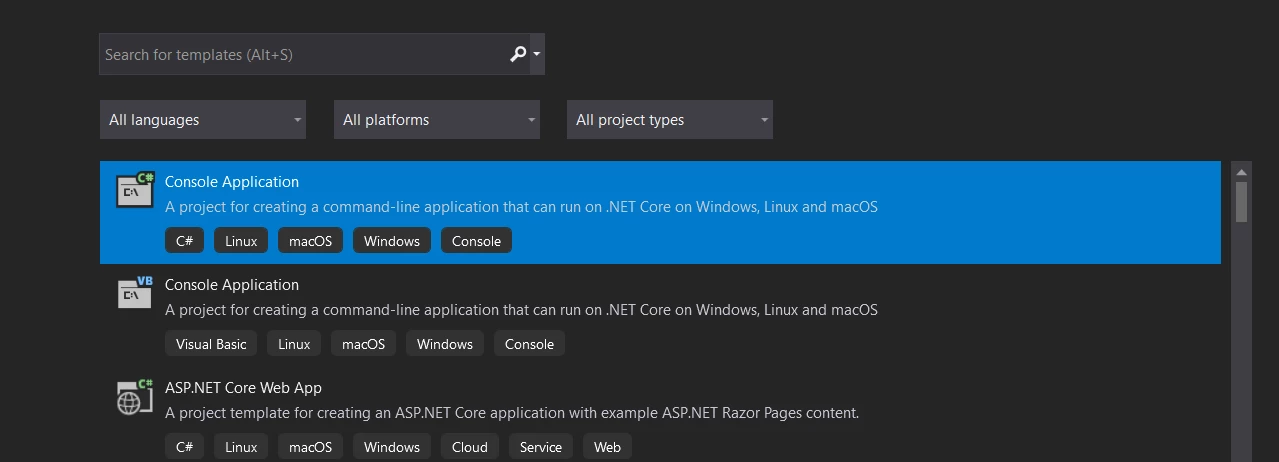The width and height of the screenshot is (1279, 462).
Task: Expand the All languages dropdown
Action: coord(203,120)
